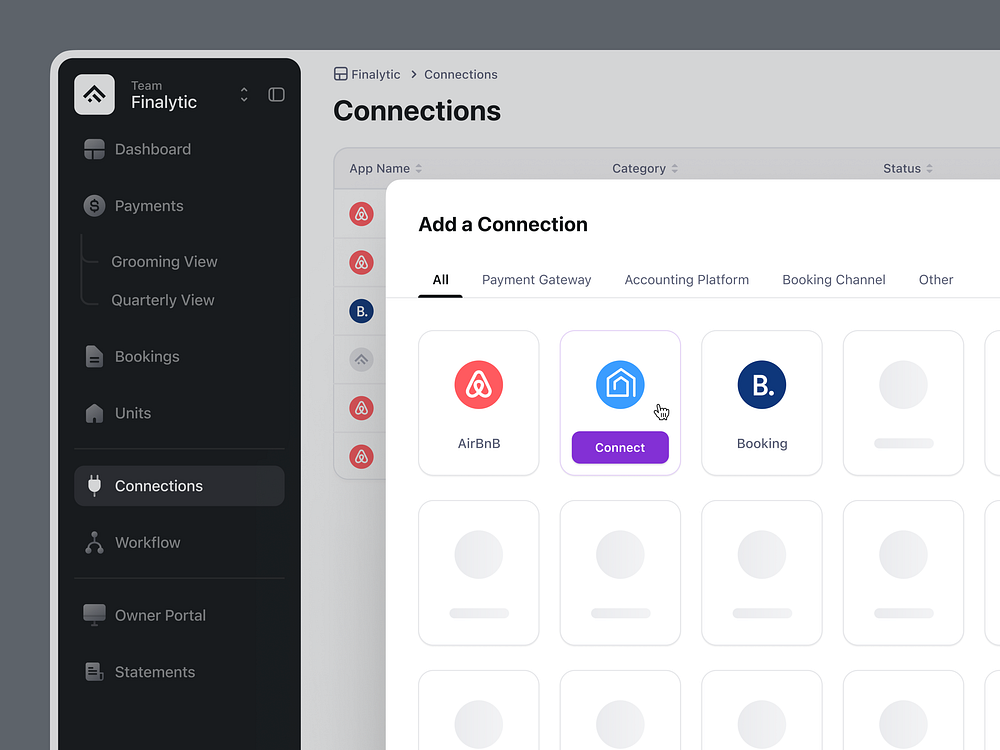
Task: Open Workflow using its branch icon
Action: coord(94,542)
